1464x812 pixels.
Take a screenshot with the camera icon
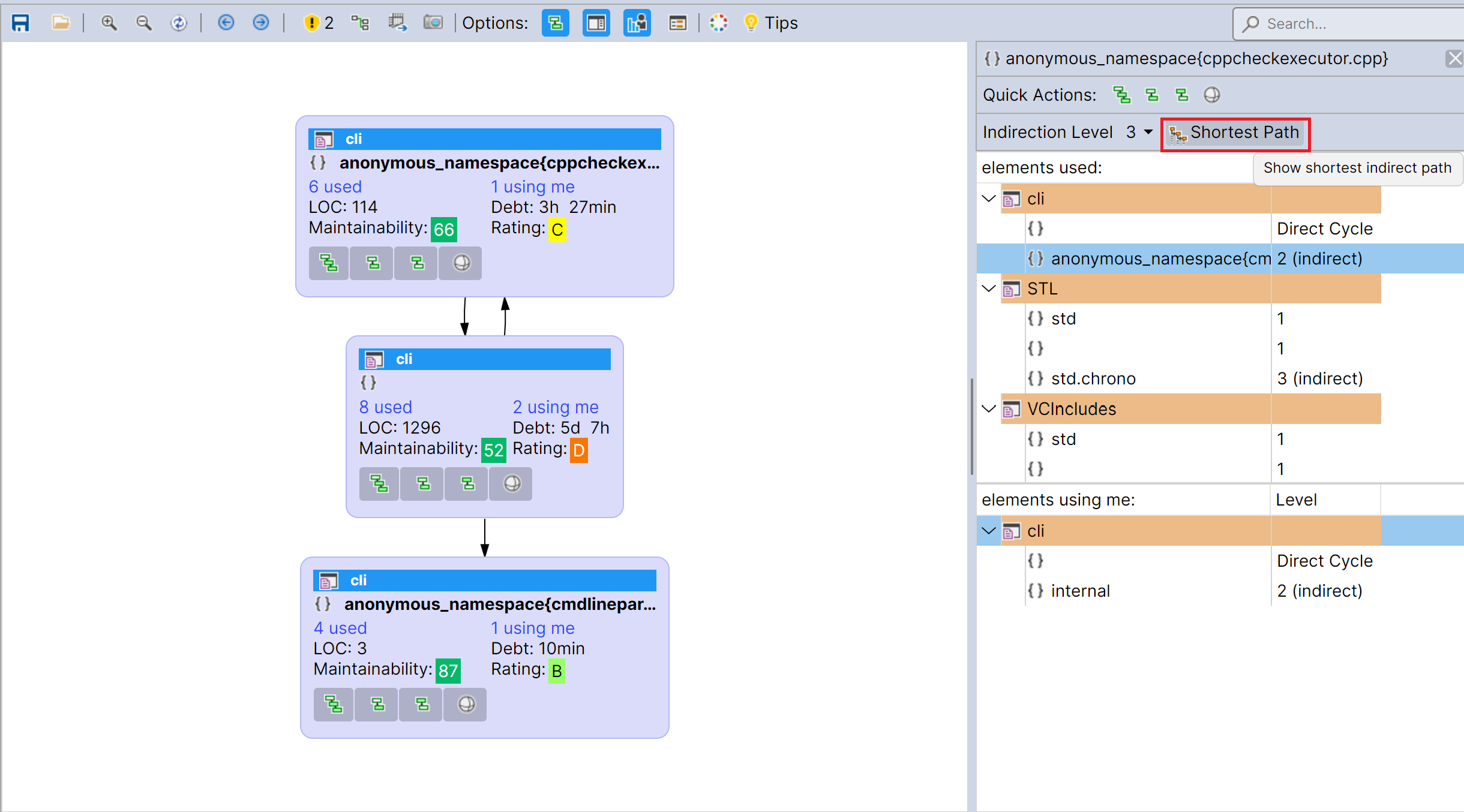pyautogui.click(x=433, y=23)
